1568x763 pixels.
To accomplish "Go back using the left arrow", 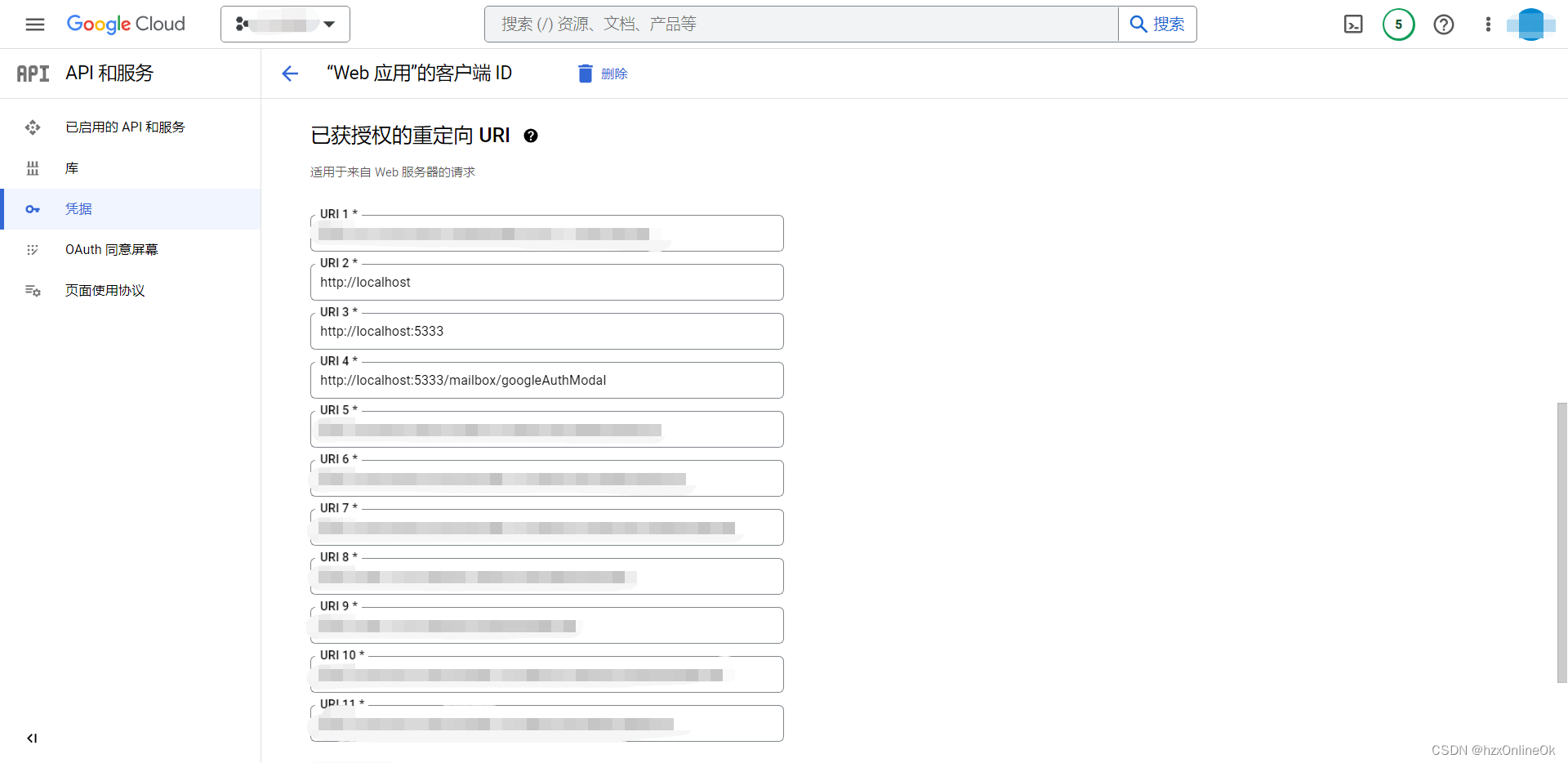I will [290, 74].
